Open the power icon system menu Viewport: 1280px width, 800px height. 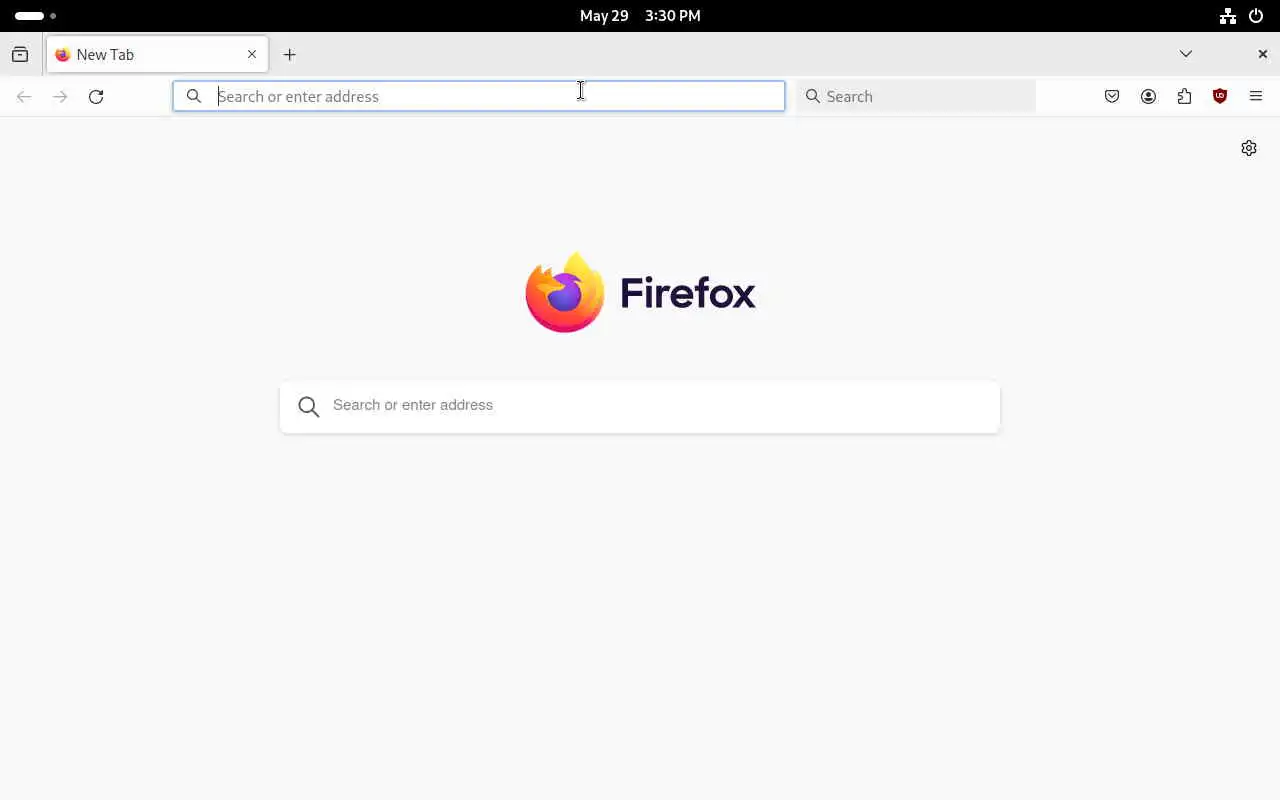coord(1256,16)
